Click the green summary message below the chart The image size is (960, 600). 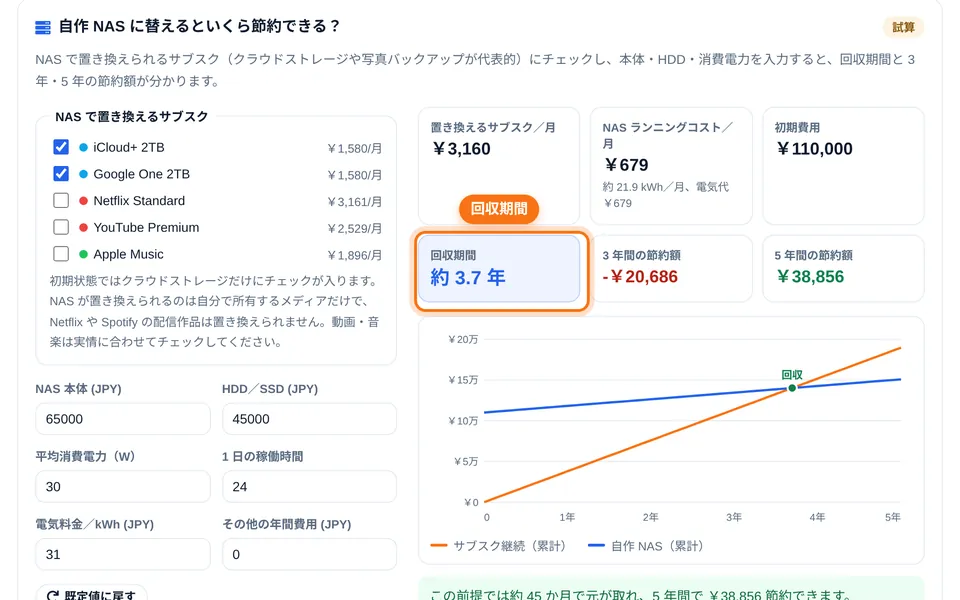click(671, 590)
